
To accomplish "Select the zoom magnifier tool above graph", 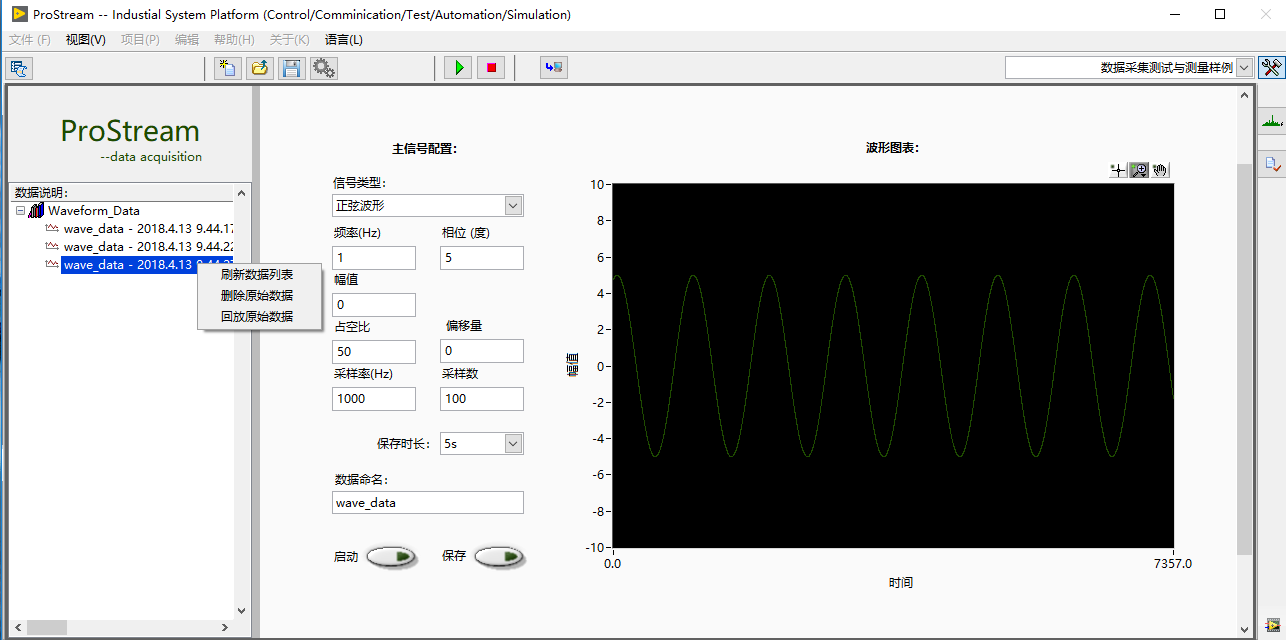I will [x=1139, y=170].
